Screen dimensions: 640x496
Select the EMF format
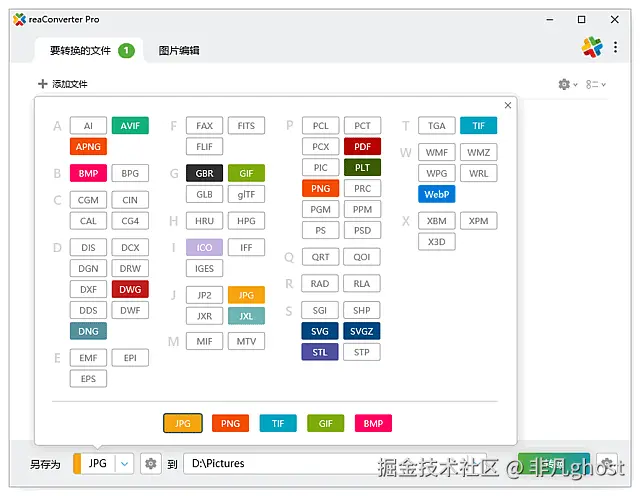(x=88, y=358)
